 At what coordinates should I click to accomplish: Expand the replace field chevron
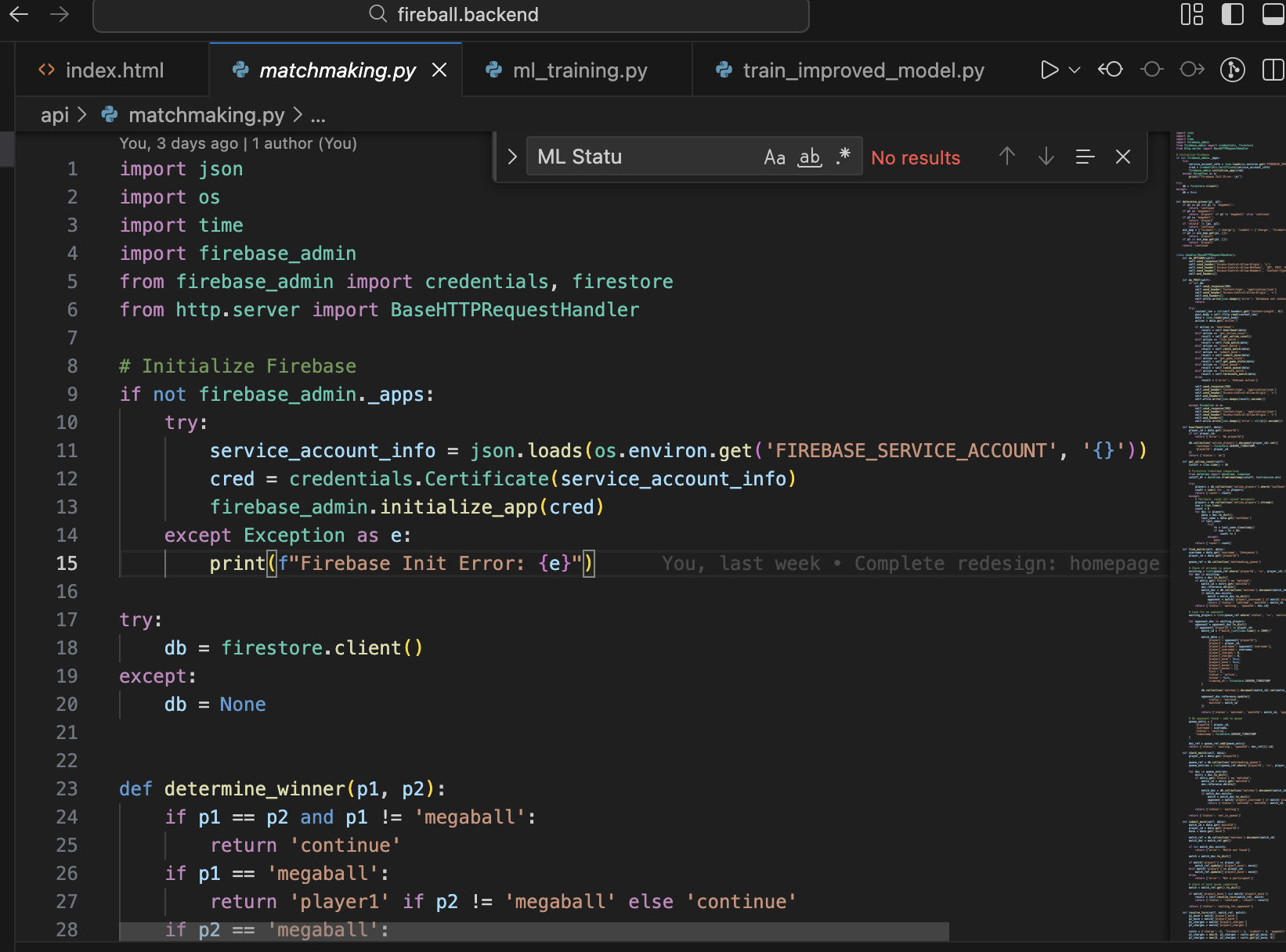pos(512,157)
